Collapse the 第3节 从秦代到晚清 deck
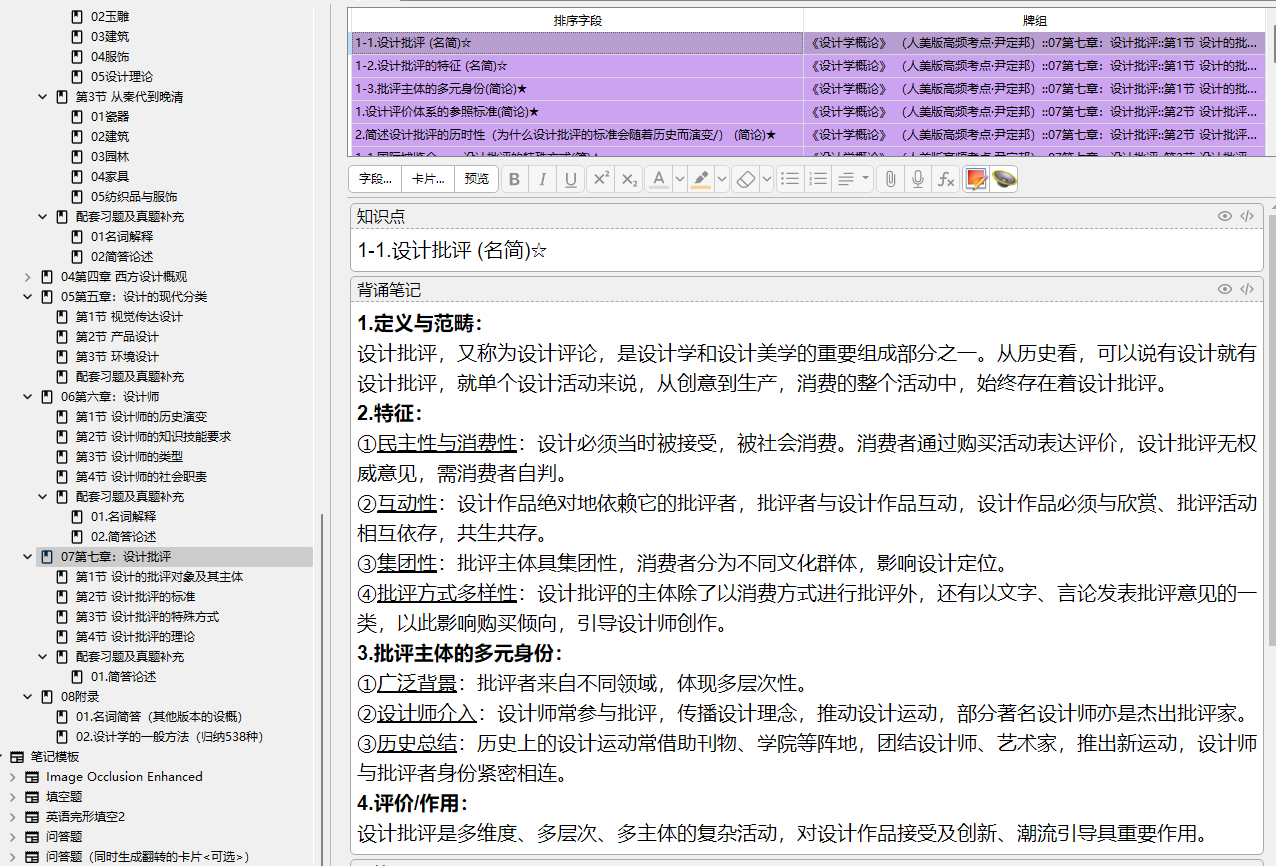The height and width of the screenshot is (866, 1276). (x=43, y=97)
